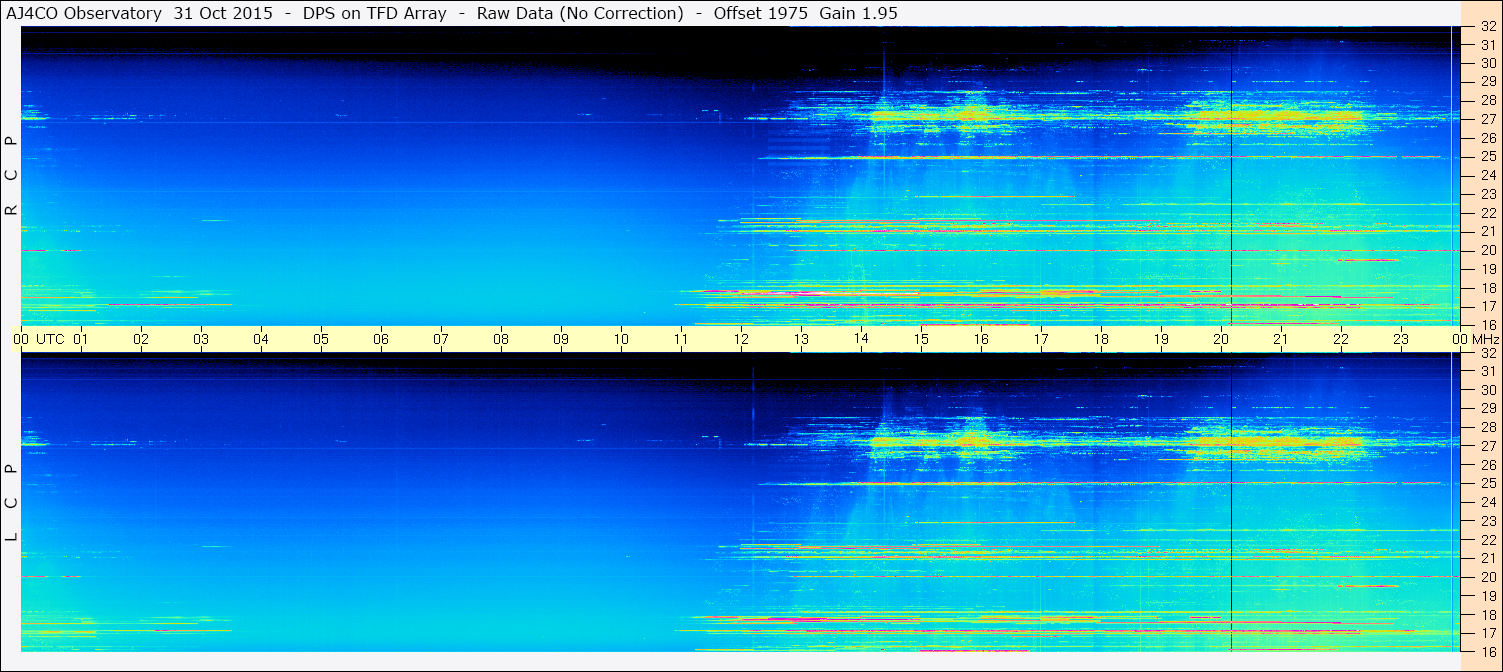Image resolution: width=1503 pixels, height=672 pixels.
Task: Click the "MHz" unit label at the time axis end
Action: [1486, 339]
